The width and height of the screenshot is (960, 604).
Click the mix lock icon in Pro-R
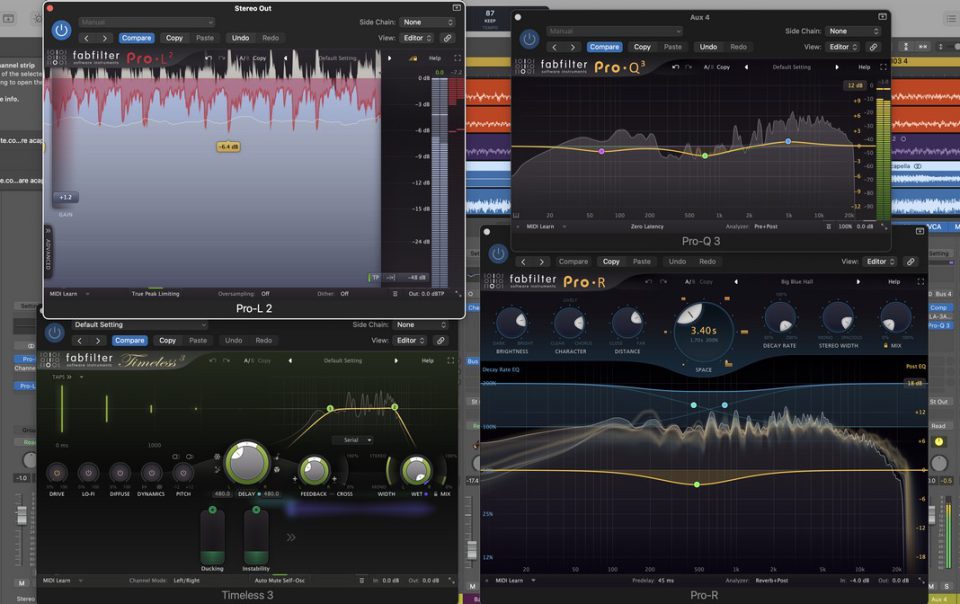(x=884, y=344)
